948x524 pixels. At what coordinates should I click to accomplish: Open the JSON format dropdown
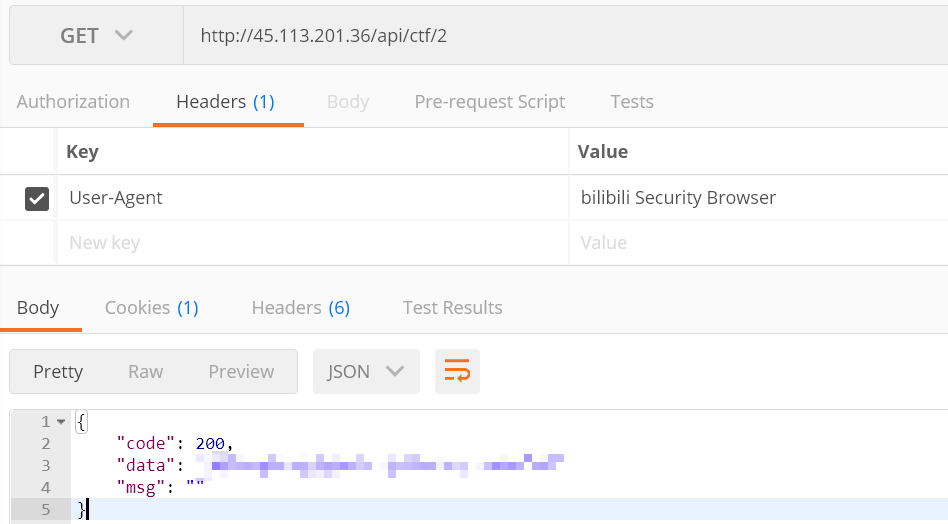[x=365, y=372]
